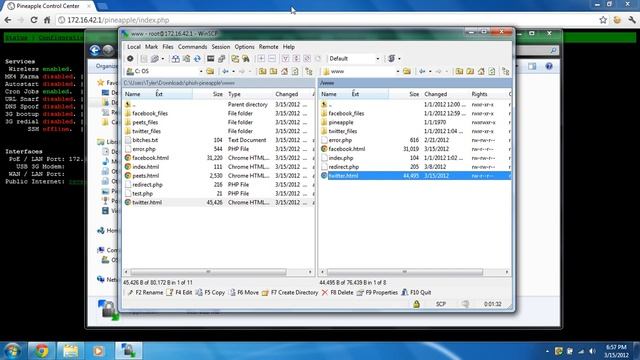
Task: Click the Chrome address bar URL
Action: (118, 20)
